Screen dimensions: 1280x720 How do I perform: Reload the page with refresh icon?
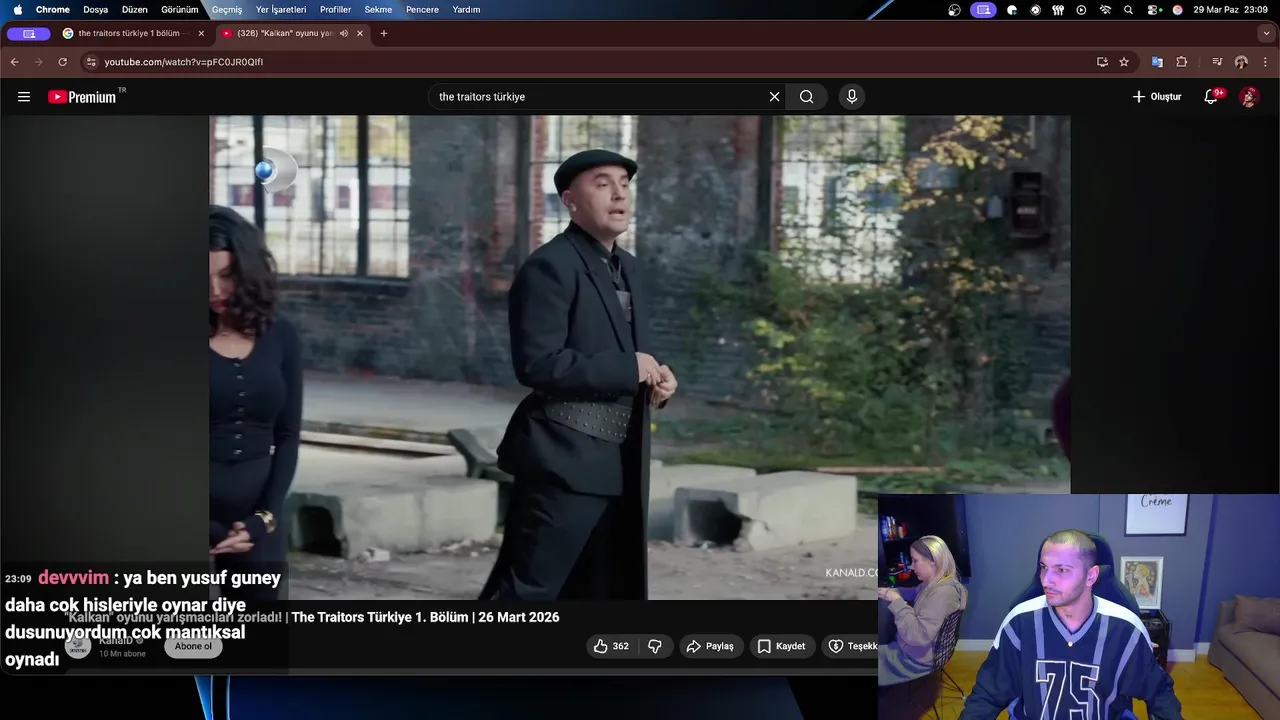tap(62, 62)
